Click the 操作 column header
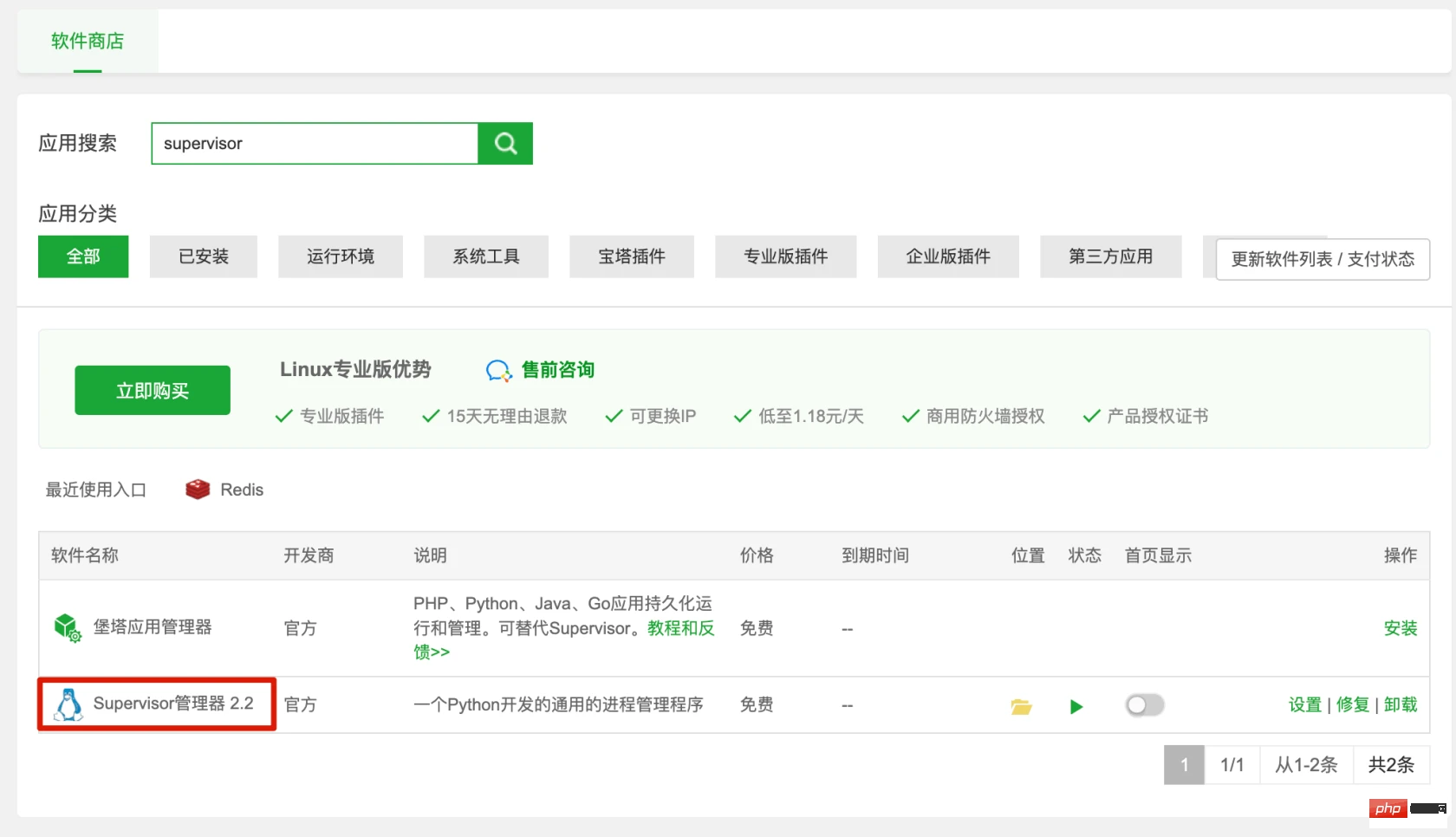The height and width of the screenshot is (837, 1456). click(x=1401, y=555)
